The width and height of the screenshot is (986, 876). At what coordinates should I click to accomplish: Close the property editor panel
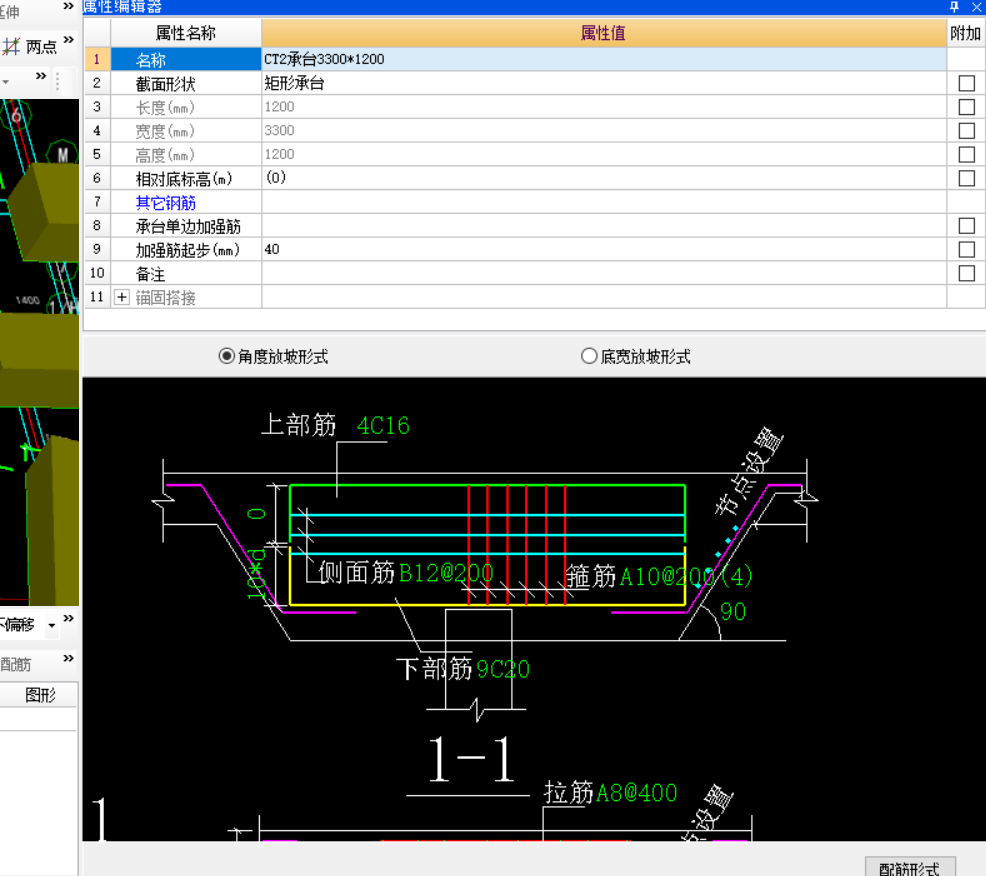click(977, 7)
